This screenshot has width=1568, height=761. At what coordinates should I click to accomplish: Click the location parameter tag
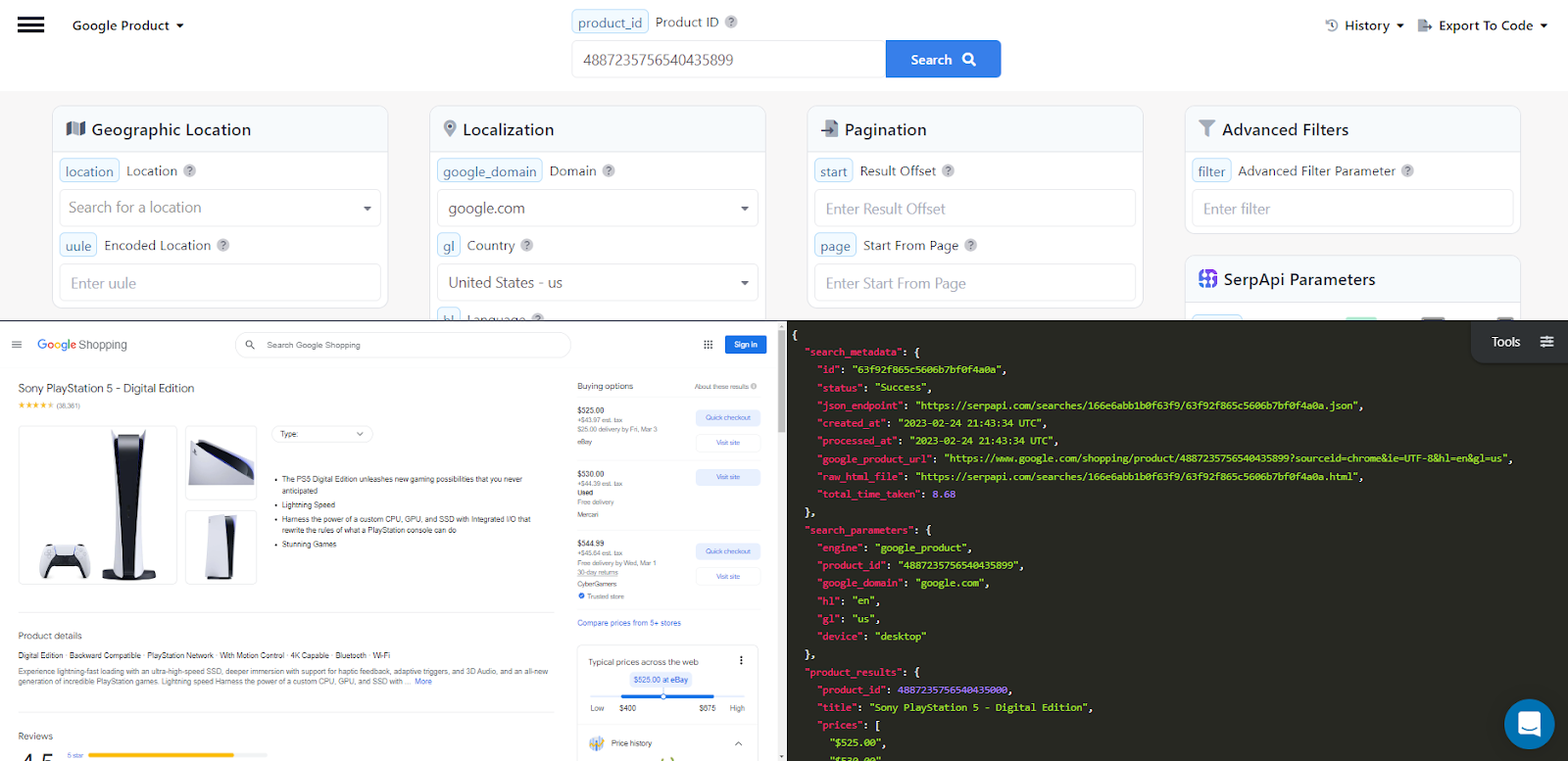click(x=89, y=171)
